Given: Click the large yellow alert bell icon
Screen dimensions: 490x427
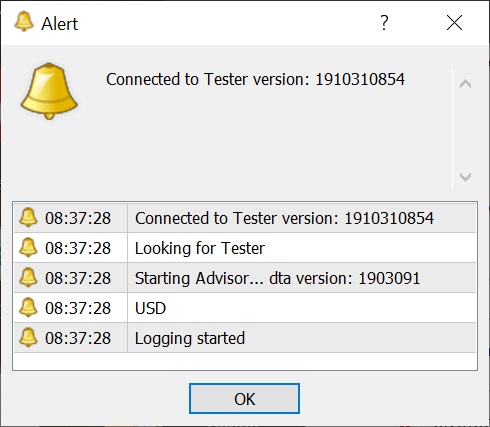Looking at the screenshot, I should pos(49,91).
